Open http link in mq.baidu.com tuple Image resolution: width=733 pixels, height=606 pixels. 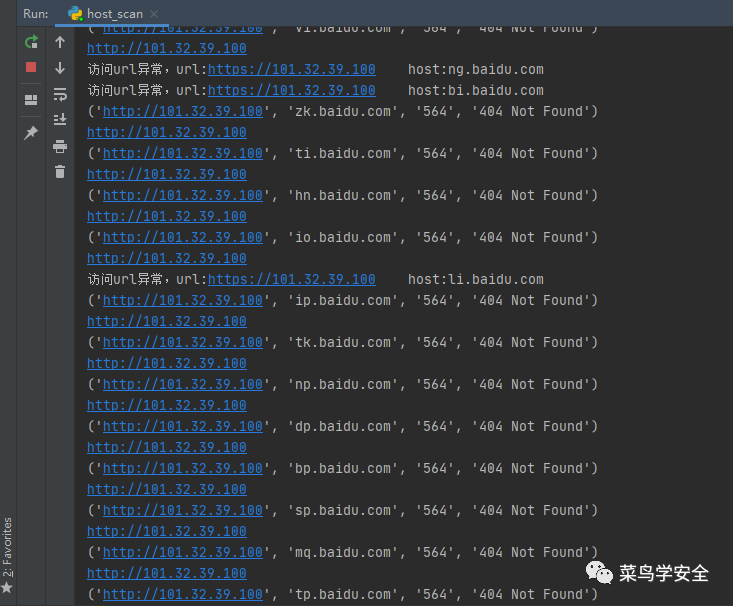[x=183, y=553]
